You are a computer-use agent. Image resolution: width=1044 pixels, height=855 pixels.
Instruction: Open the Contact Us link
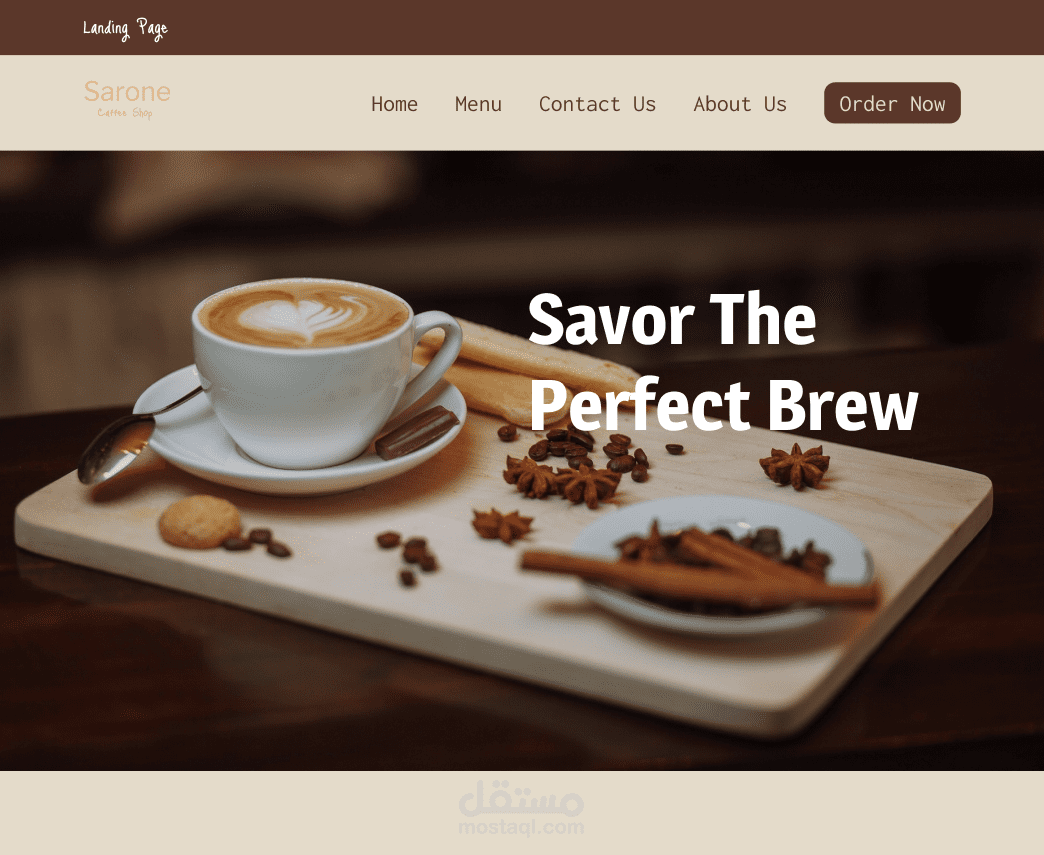point(597,104)
